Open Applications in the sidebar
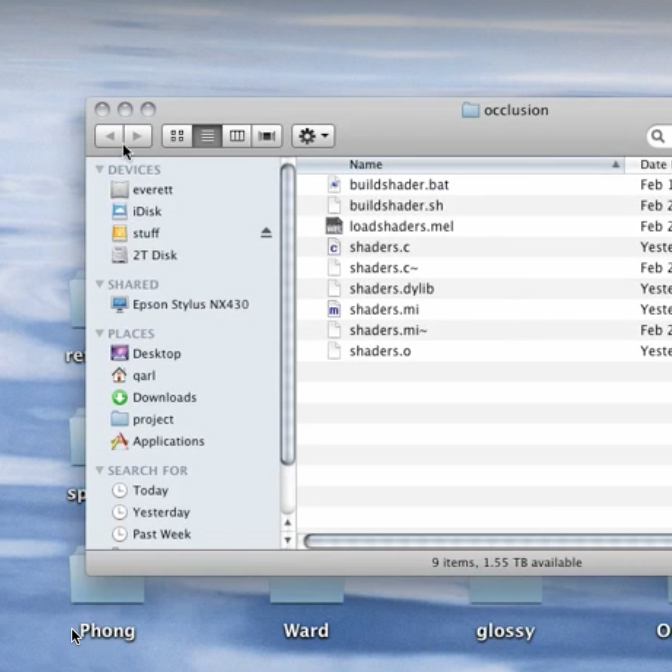The image size is (672, 672). (168, 441)
